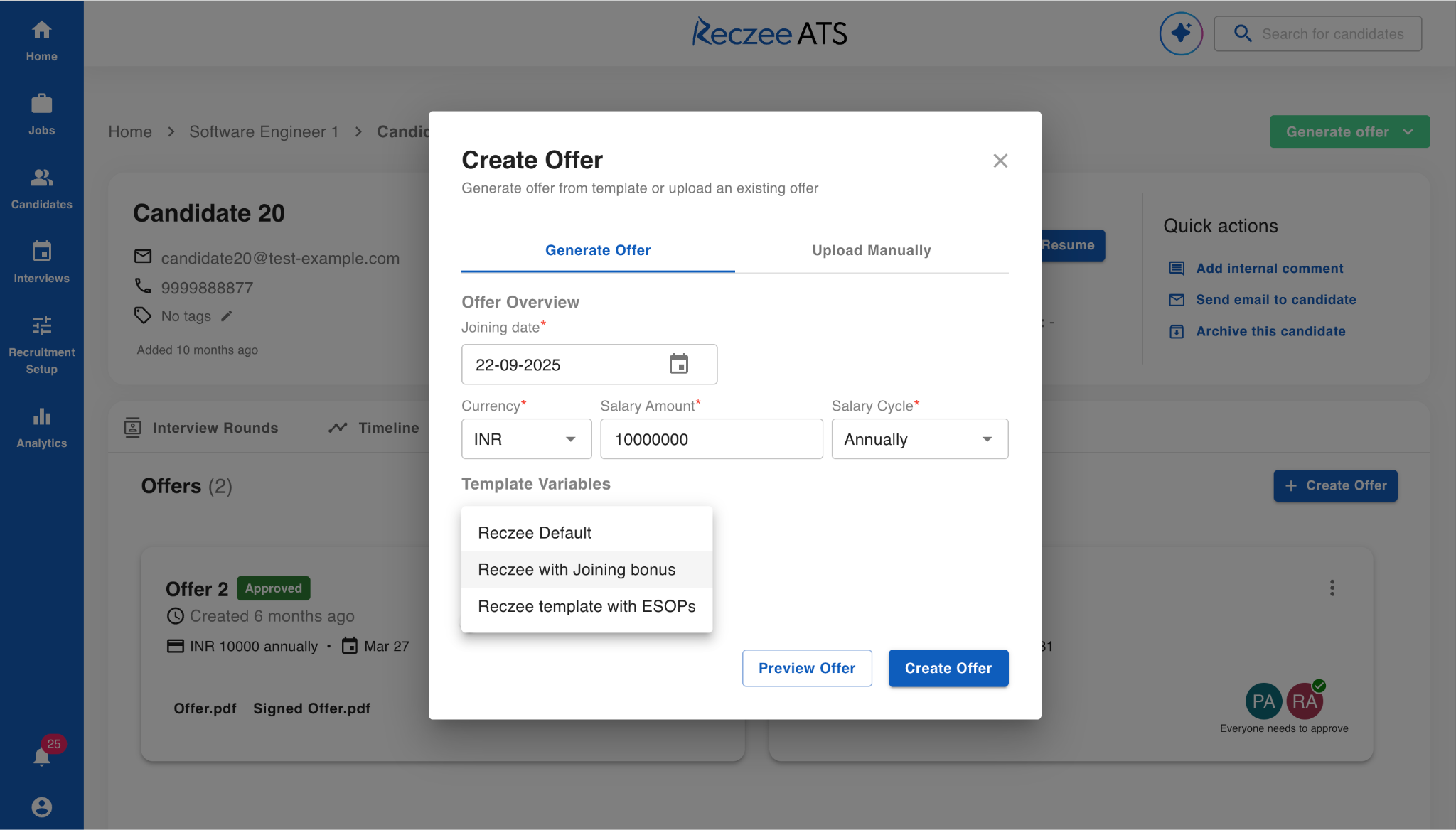
Task: Click the INR 10000 annually text
Action: point(254,646)
